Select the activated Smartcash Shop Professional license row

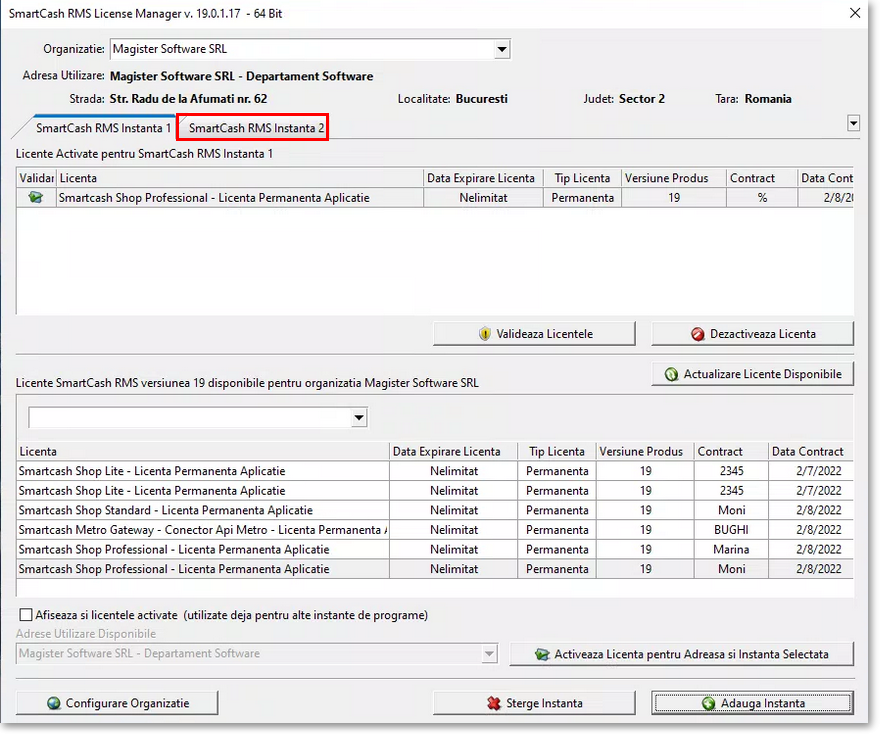pos(435,198)
